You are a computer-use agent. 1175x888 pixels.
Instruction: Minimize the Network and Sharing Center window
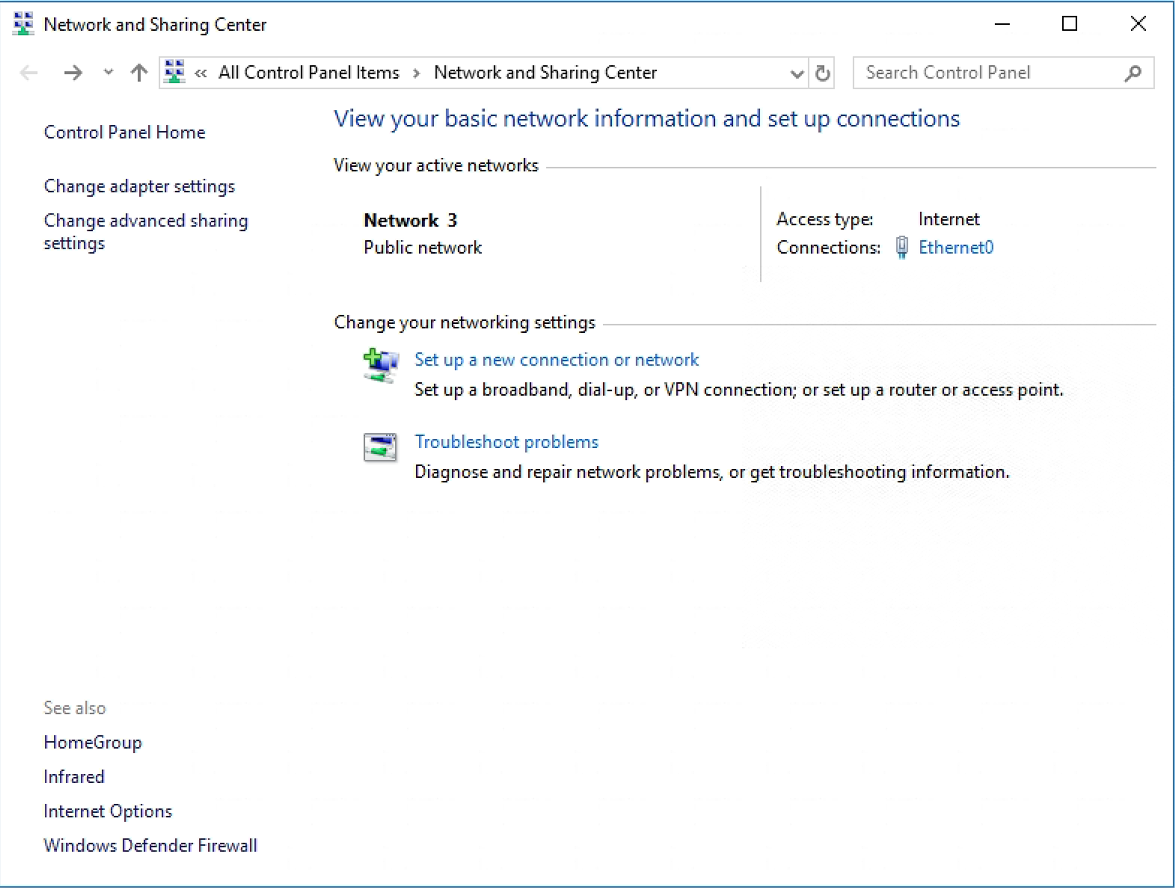[1003, 24]
